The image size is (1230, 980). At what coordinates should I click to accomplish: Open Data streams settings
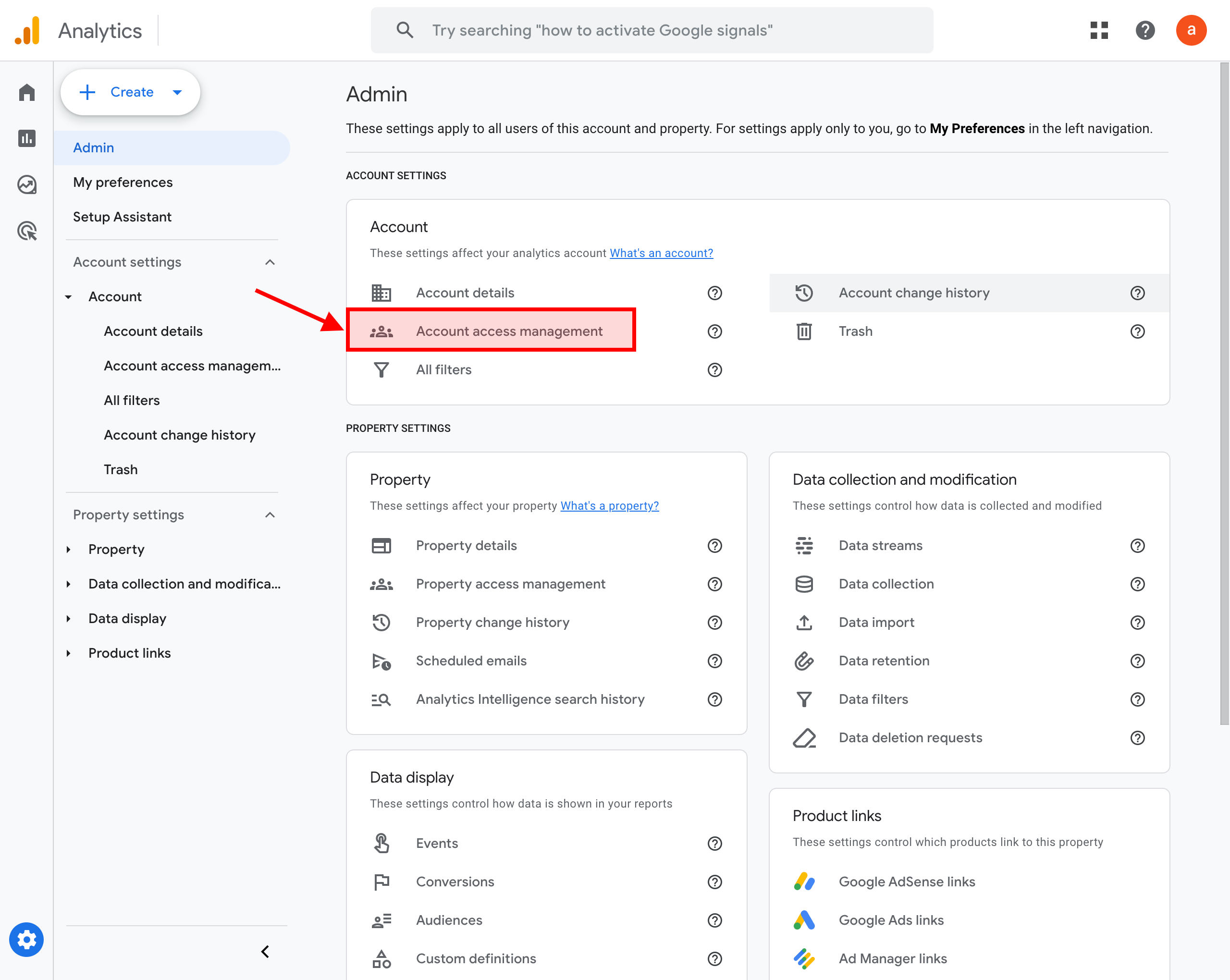(x=880, y=546)
